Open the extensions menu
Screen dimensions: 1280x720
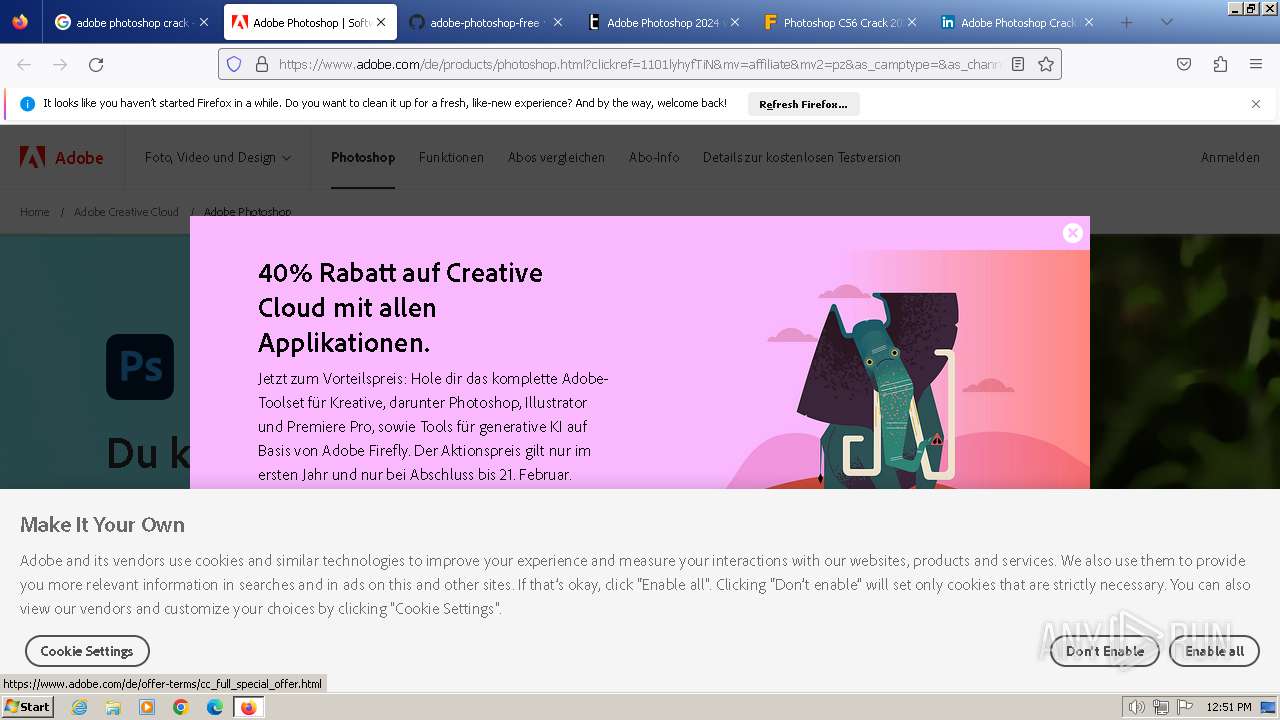point(1220,64)
